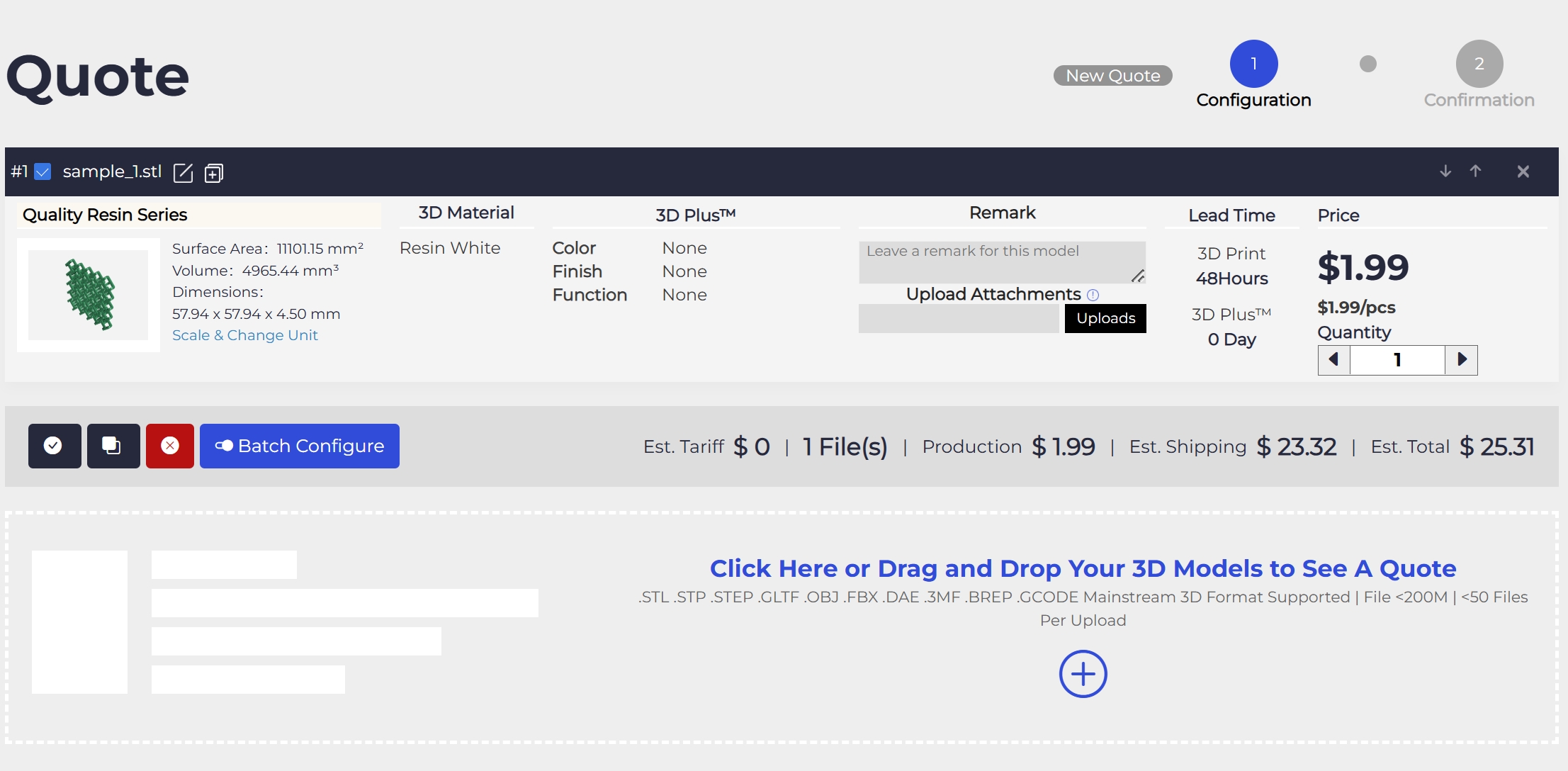The width and height of the screenshot is (1568, 771).
Task: Click the edit icon next to sample_1.stl
Action: pyautogui.click(x=183, y=173)
